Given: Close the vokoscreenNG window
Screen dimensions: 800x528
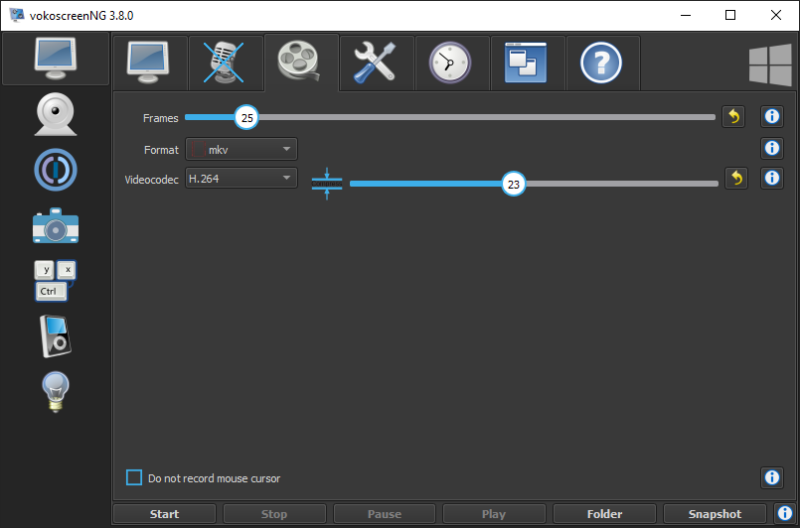Looking at the screenshot, I should (x=776, y=15).
